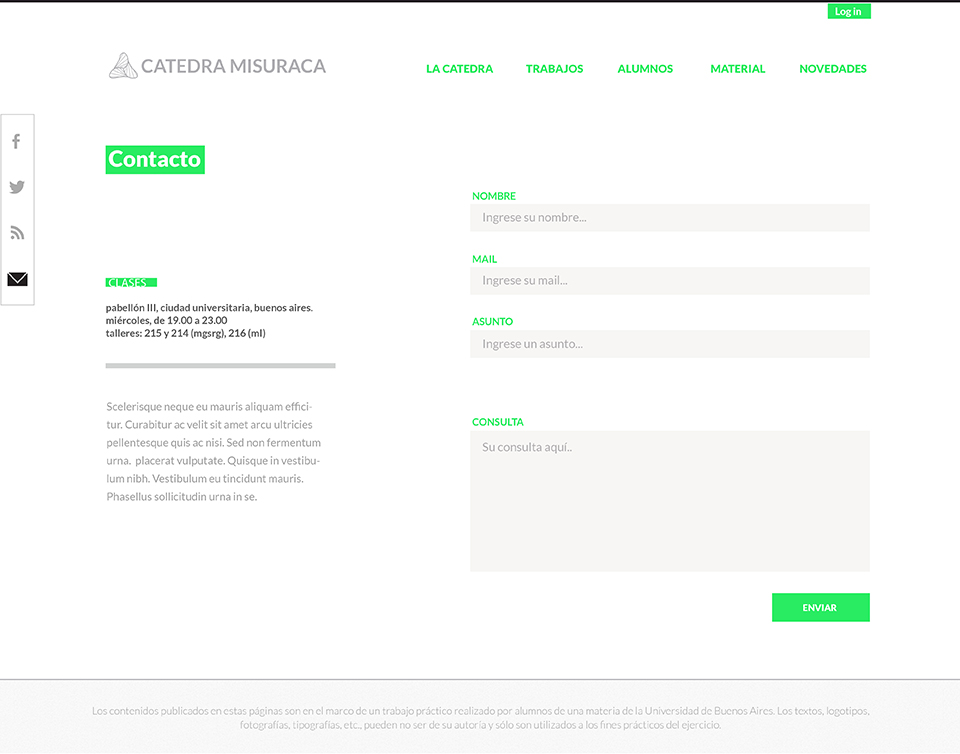Open the ALUMNOS navigation item
Image resolution: width=960 pixels, height=754 pixels.
point(645,69)
